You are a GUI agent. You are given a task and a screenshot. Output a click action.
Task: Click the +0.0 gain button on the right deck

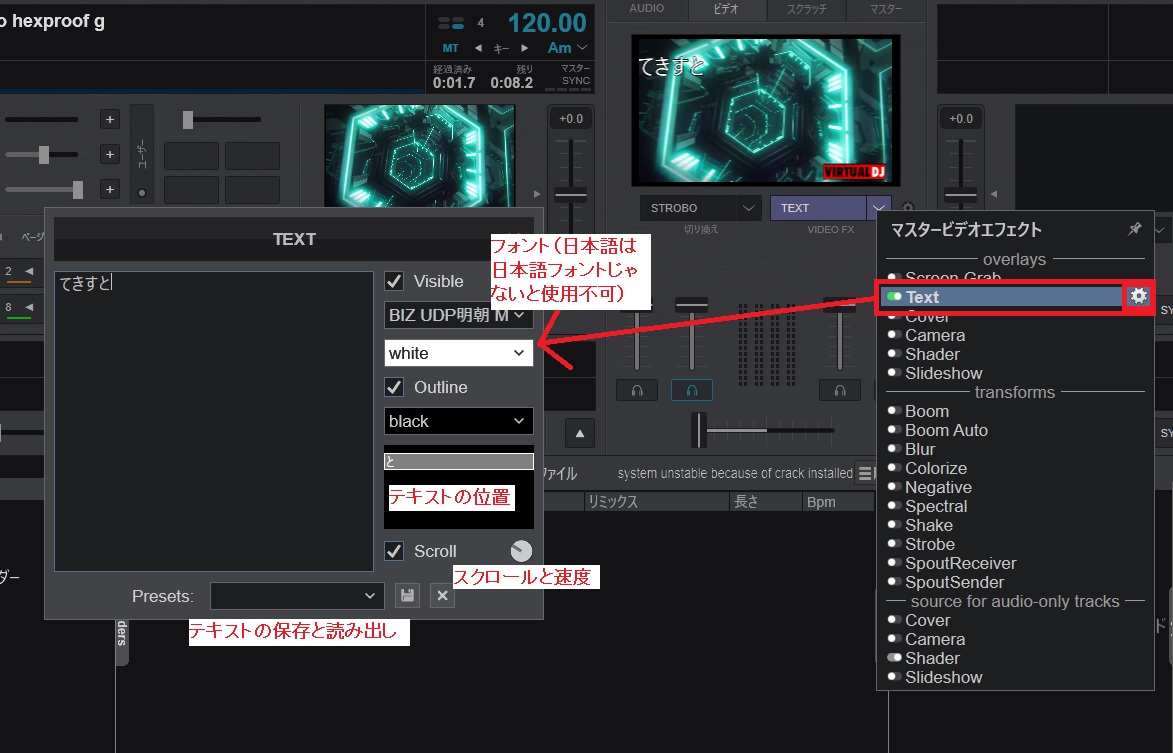point(961,119)
